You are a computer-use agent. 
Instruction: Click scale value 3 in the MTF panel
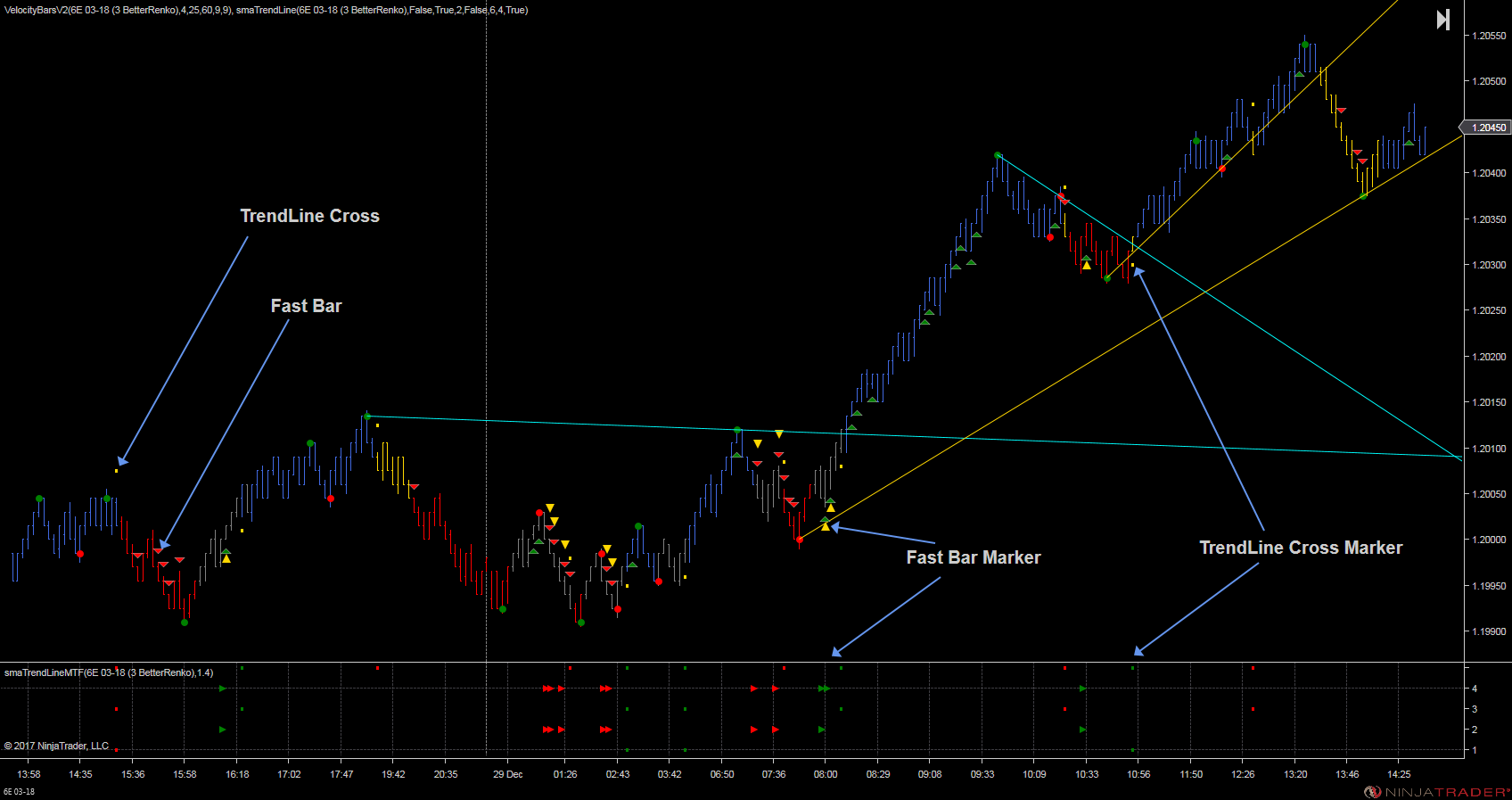(x=1475, y=709)
